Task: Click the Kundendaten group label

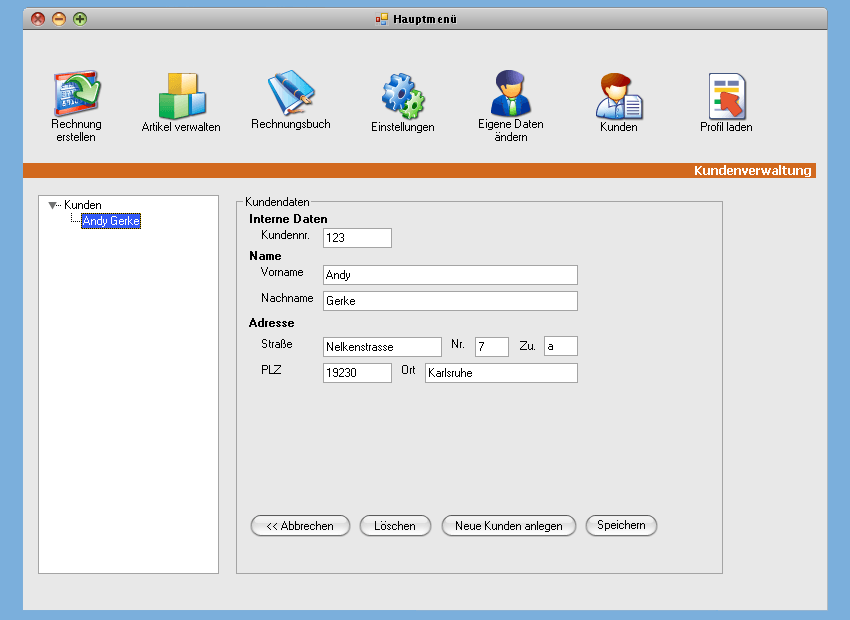Action: click(x=277, y=202)
